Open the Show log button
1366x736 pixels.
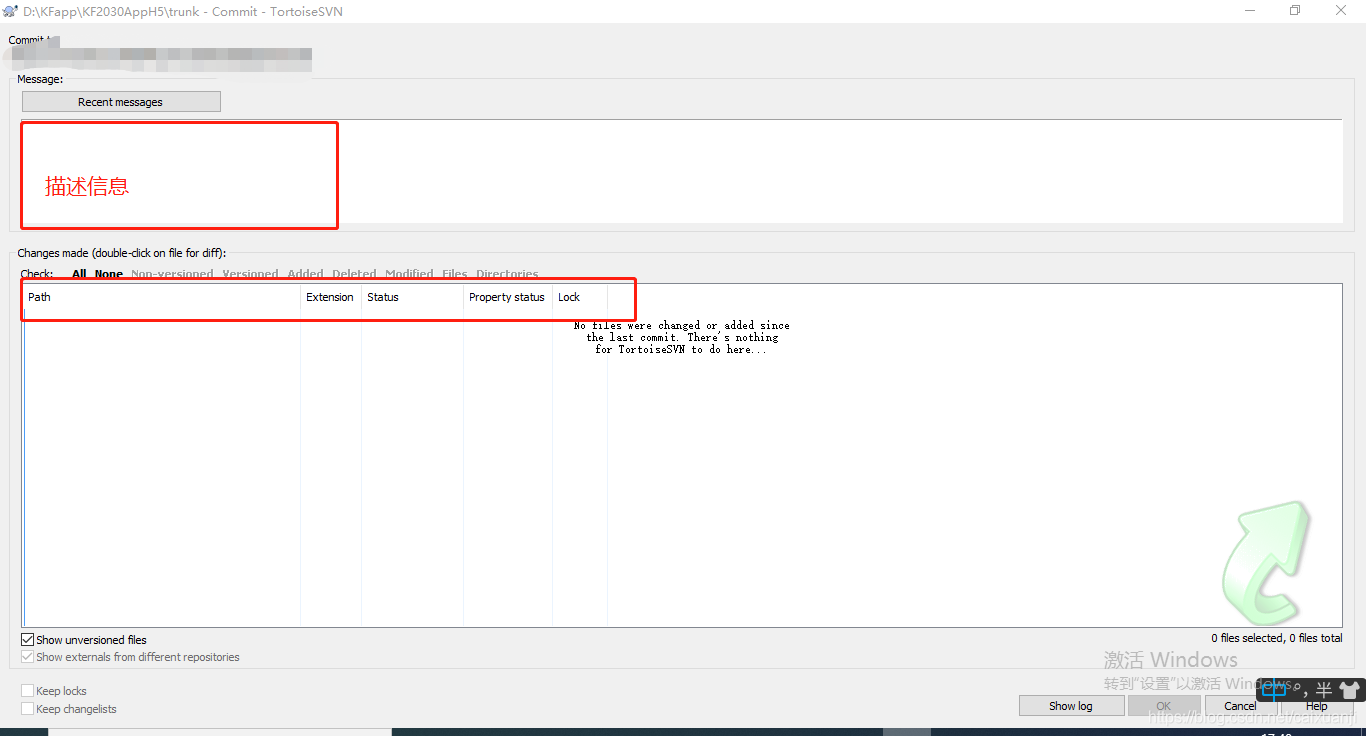tap(1070, 706)
